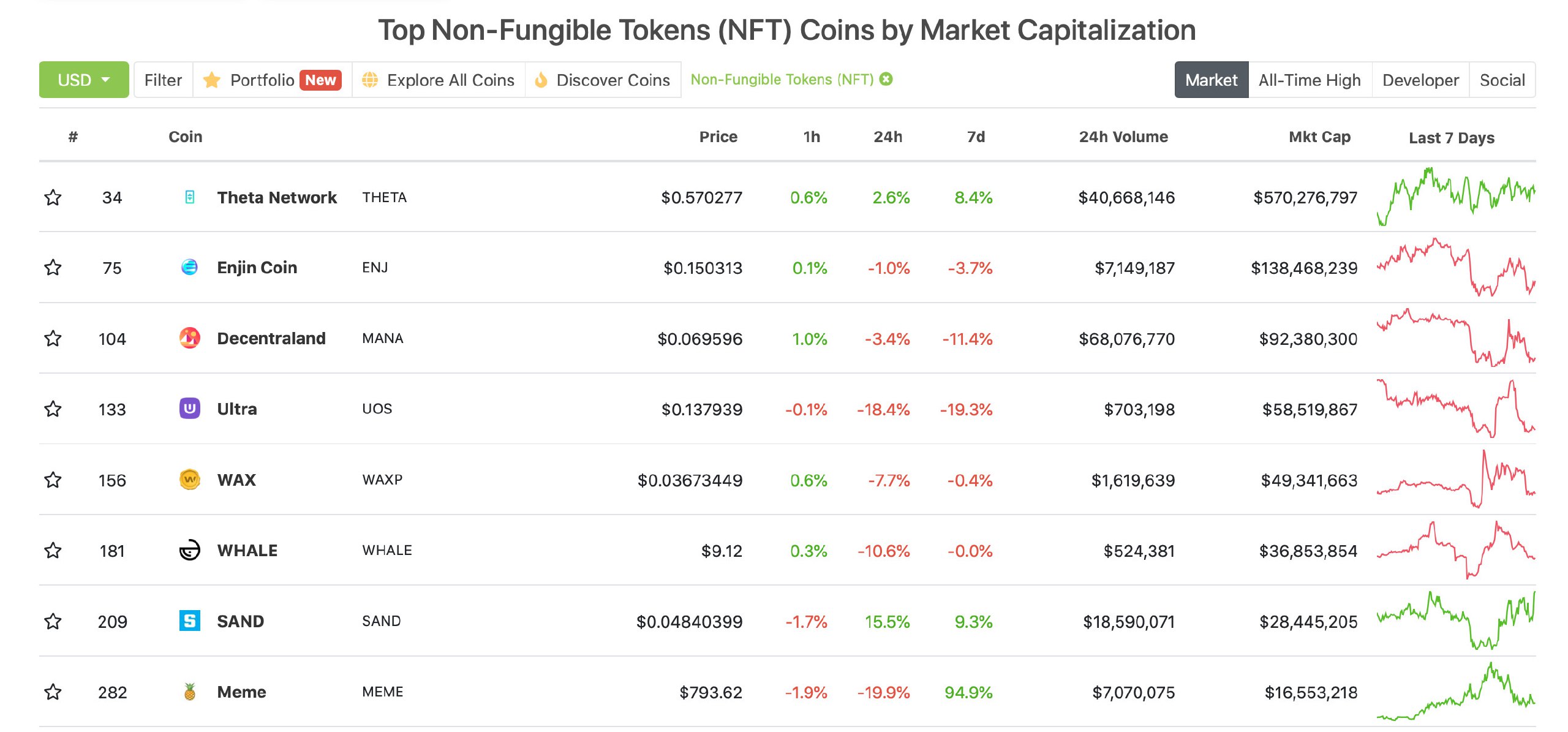This screenshot has width=1568, height=732.
Task: Open Explore All Coins
Action: pos(439,80)
